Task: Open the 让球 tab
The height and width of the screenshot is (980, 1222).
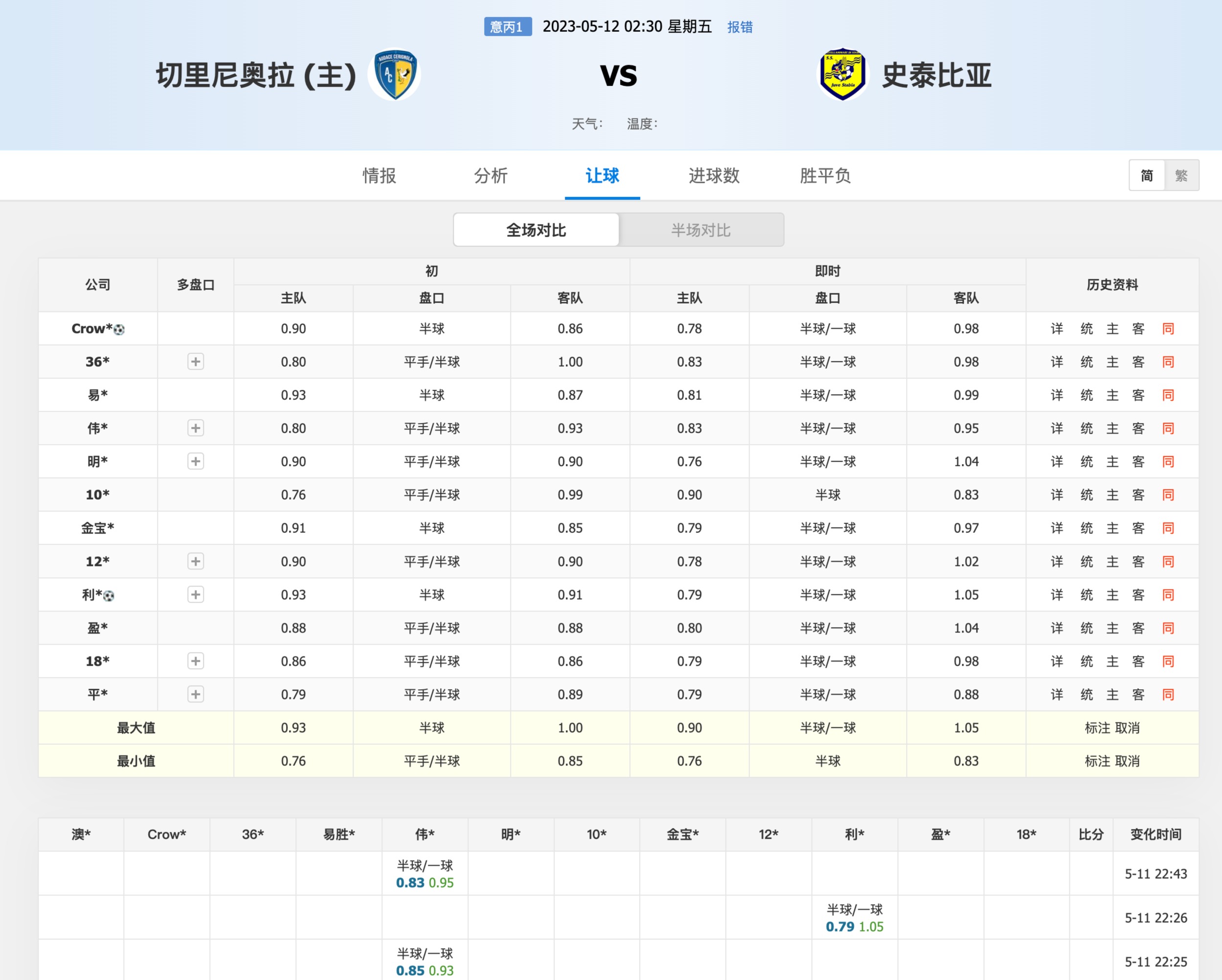Action: click(x=602, y=175)
